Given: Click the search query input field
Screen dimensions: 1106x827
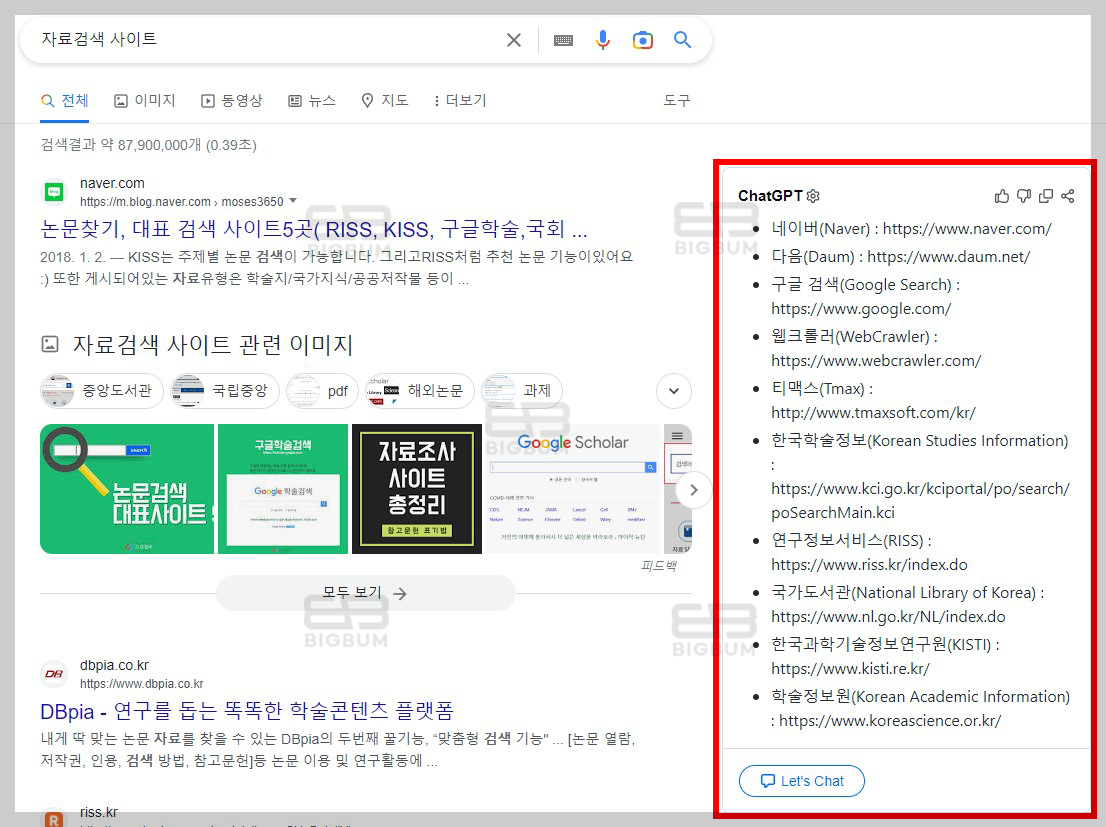Looking at the screenshot, I should [268, 40].
